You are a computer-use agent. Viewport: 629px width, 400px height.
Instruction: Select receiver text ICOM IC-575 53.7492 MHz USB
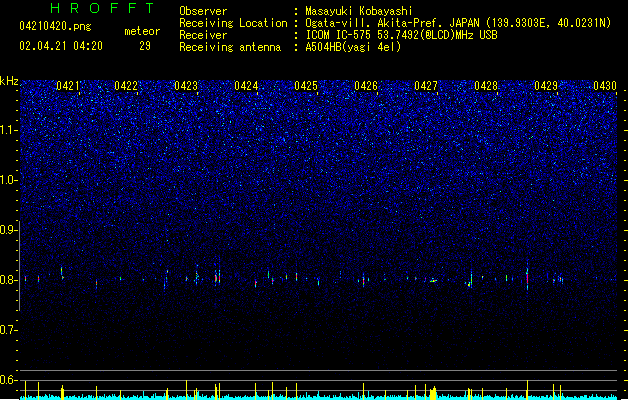402,35
